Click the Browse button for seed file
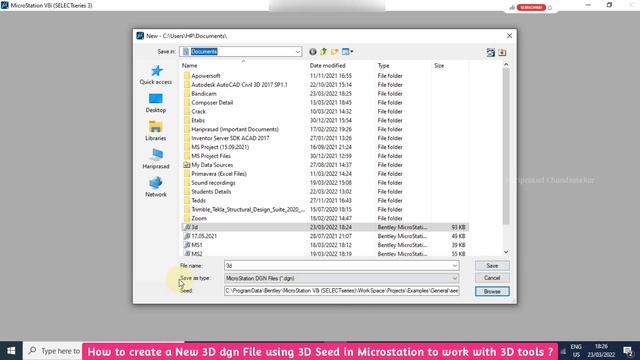The image size is (640, 360). click(492, 291)
